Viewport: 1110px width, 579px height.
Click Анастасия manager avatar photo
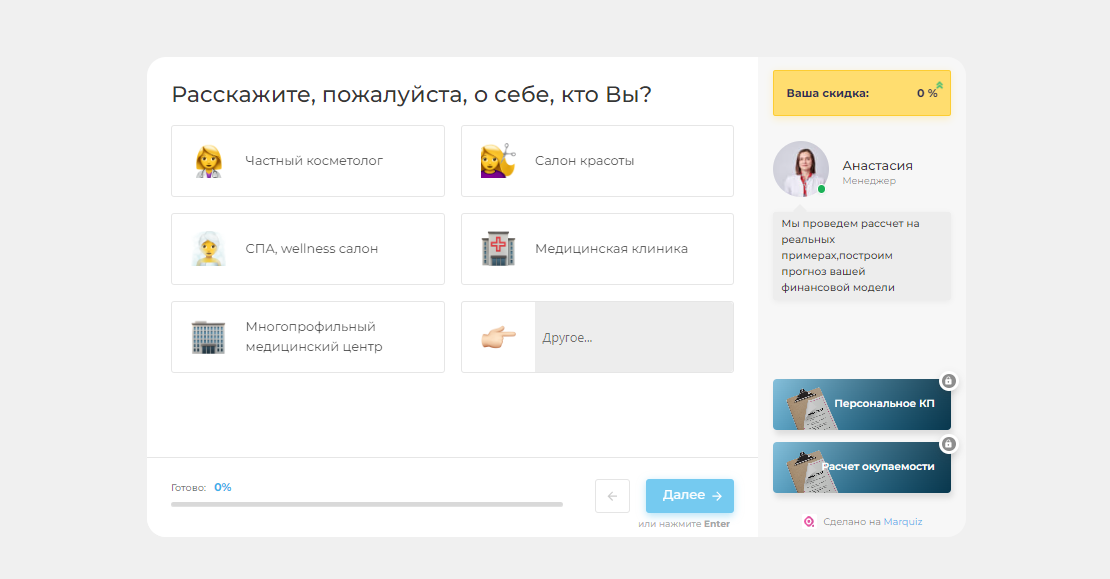point(801,169)
